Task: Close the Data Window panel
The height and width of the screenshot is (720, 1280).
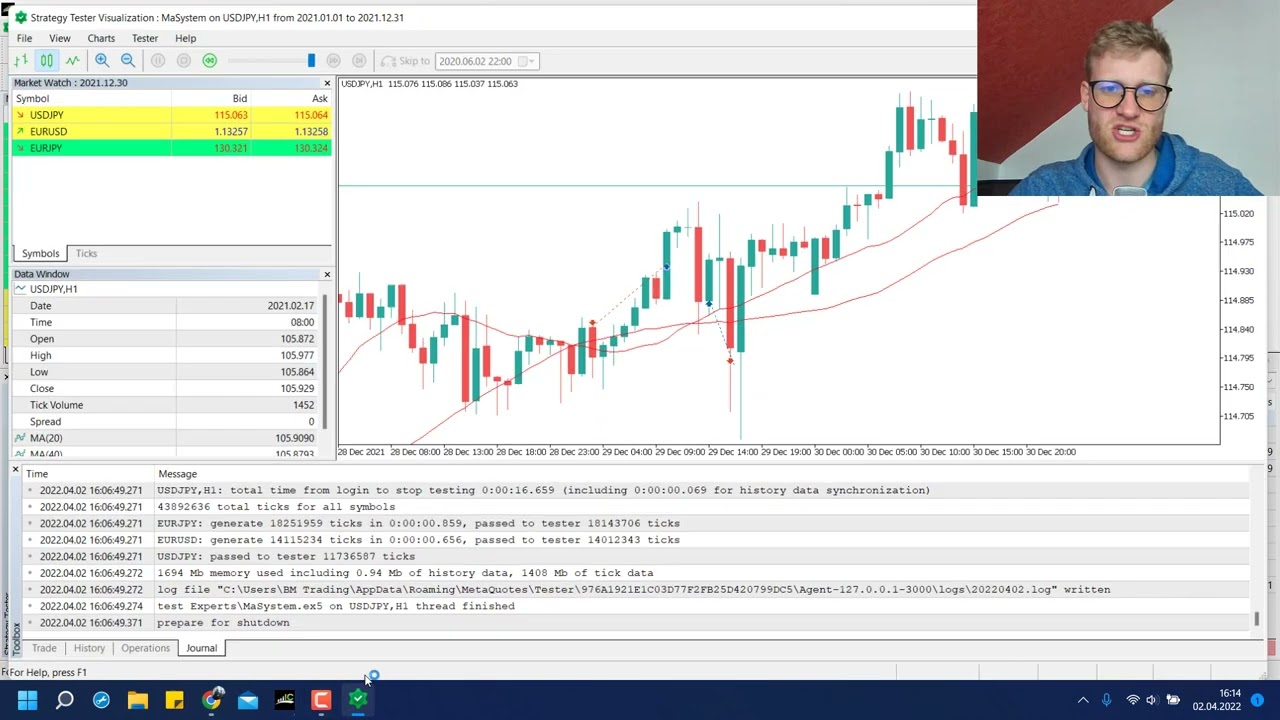Action: click(327, 274)
